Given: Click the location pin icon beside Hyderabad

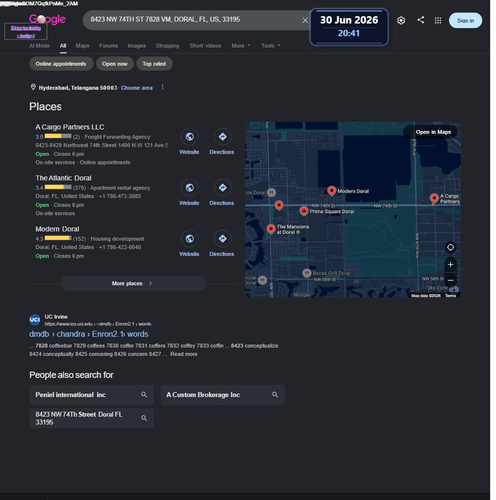Looking at the screenshot, I should click(33, 87).
